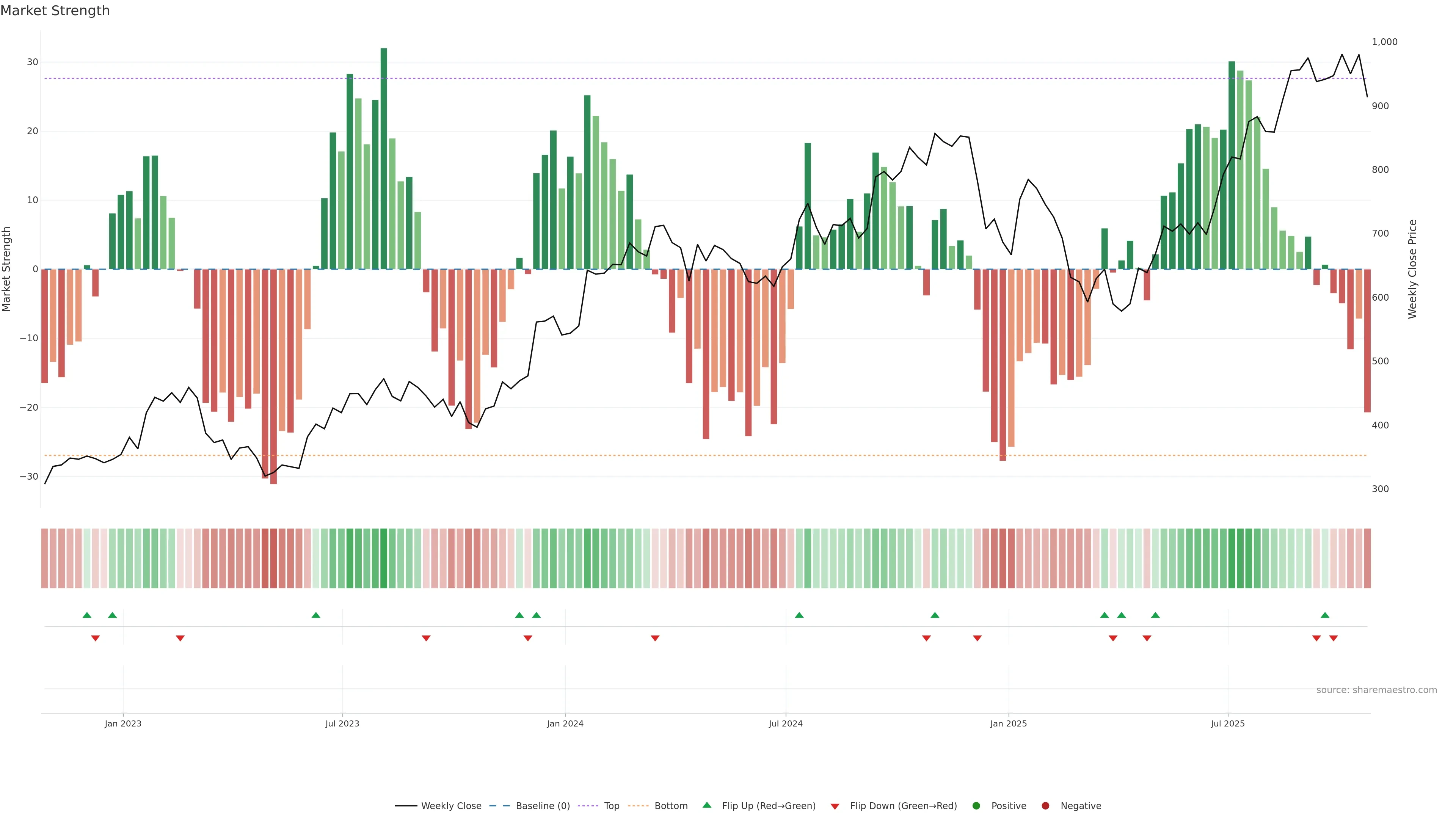1456x819 pixels.
Task: Click the Market Strength chart title
Action: 55,11
